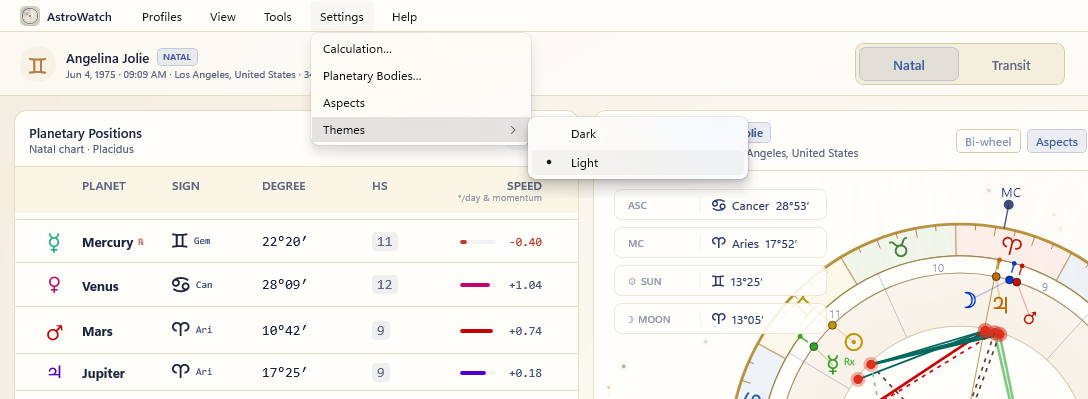1088x399 pixels.
Task: Click Mars's speed momentum bar
Action: click(477, 331)
